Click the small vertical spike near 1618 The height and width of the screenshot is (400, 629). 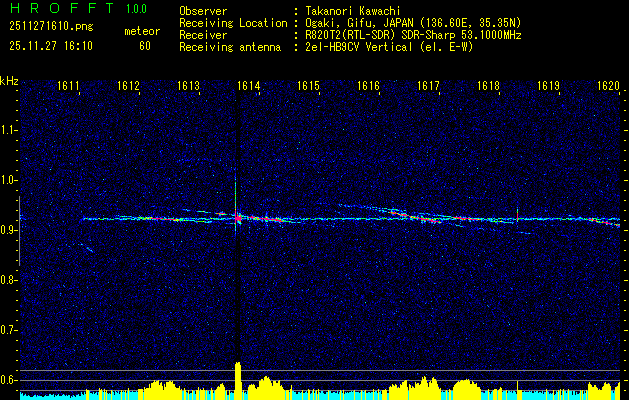517,215
